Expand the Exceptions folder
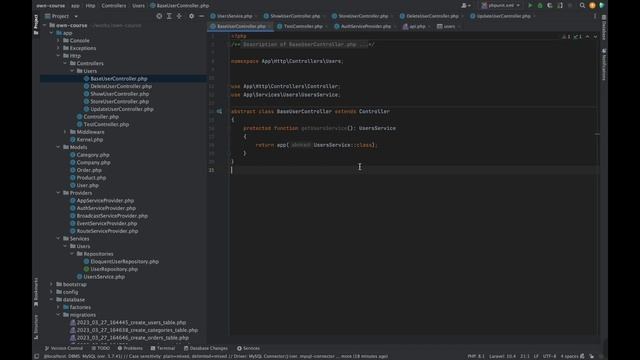 point(58,48)
